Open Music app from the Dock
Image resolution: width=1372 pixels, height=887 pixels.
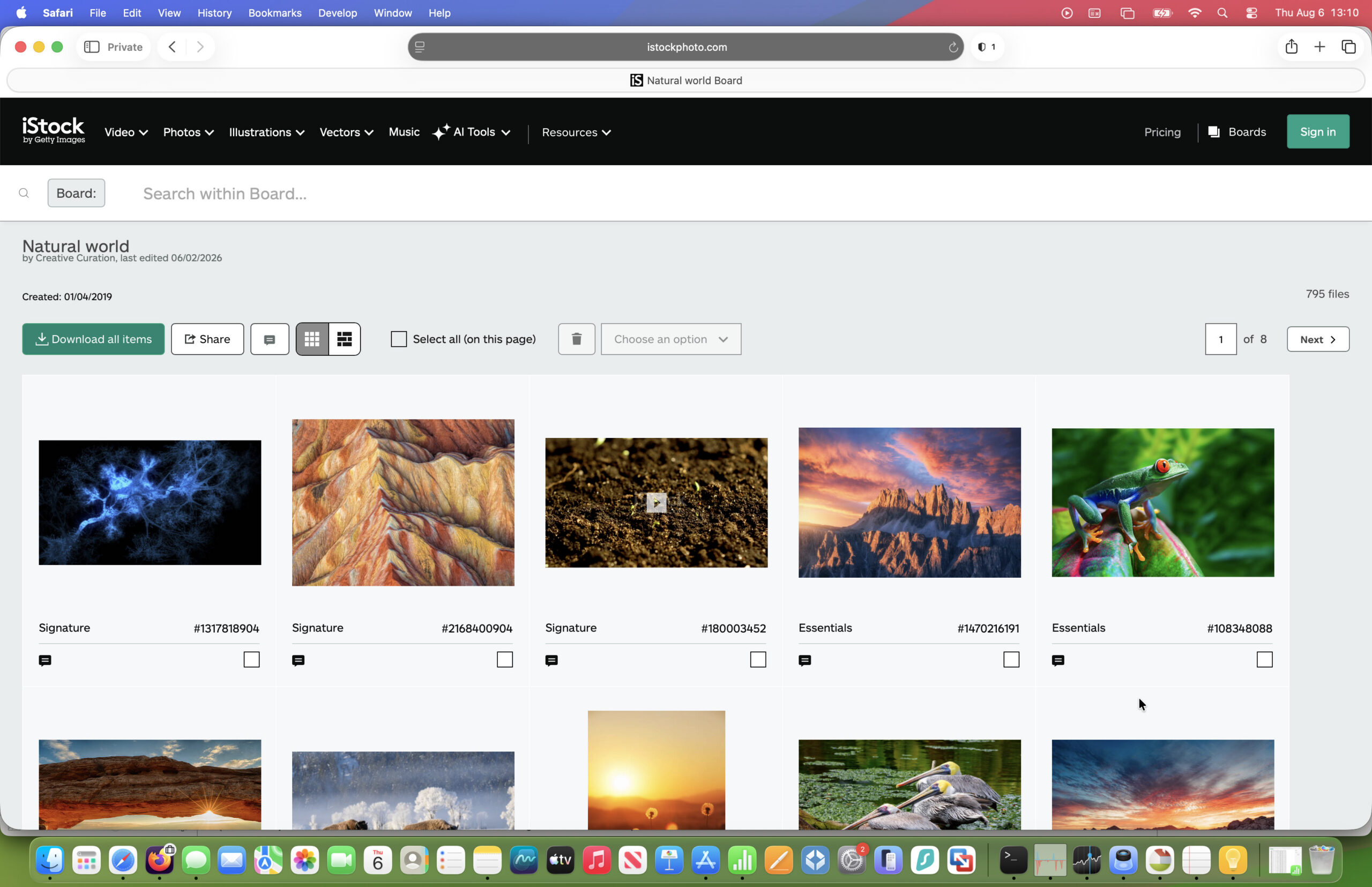coord(596,861)
